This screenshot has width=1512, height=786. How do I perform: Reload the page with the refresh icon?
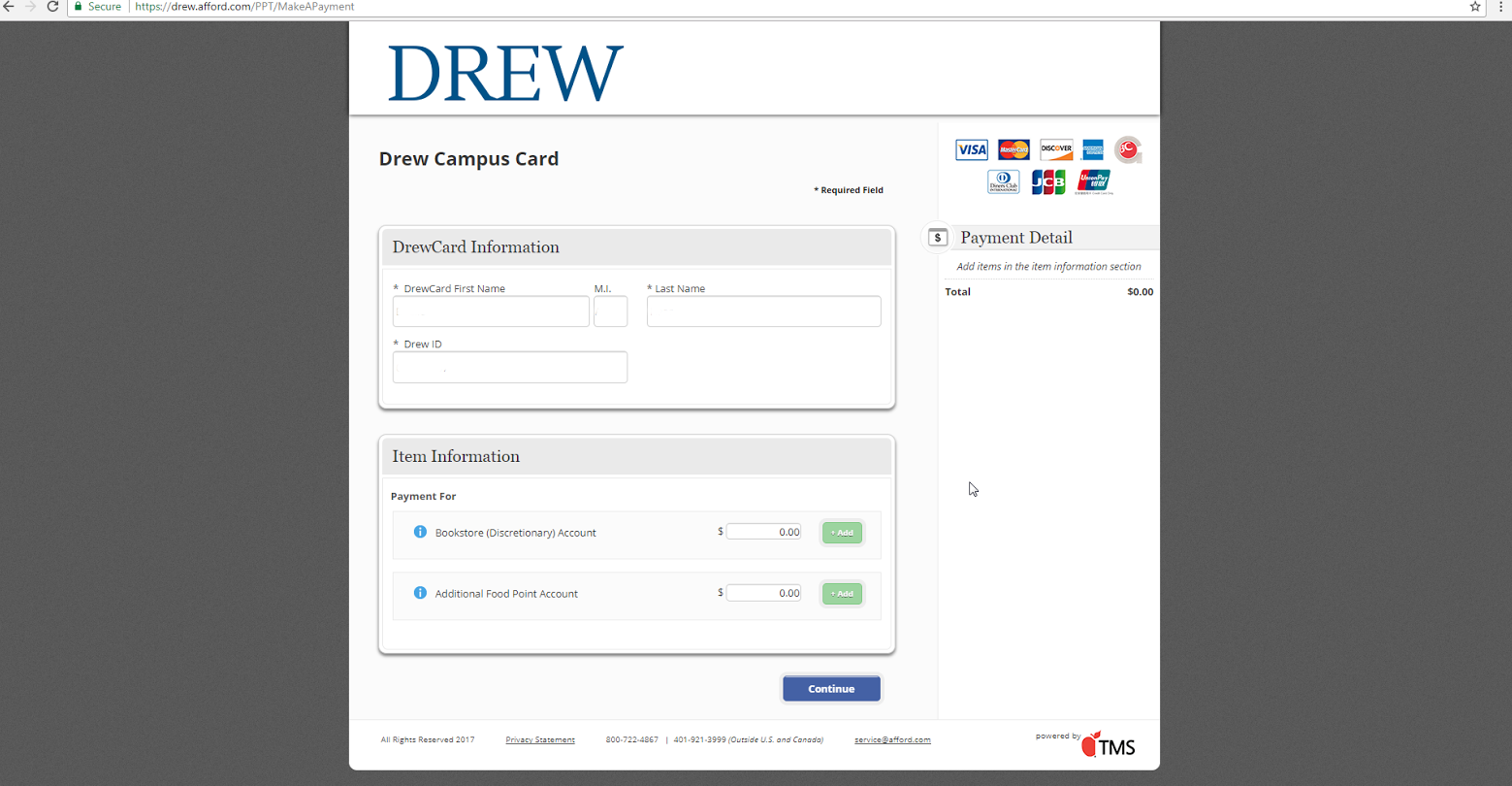[x=52, y=7]
